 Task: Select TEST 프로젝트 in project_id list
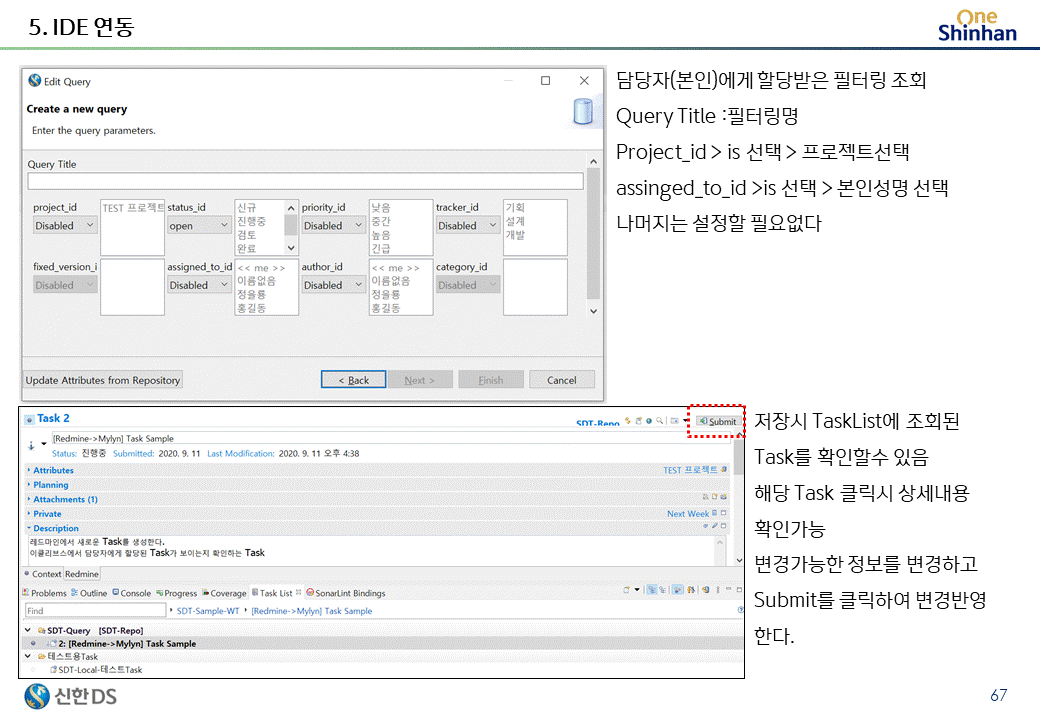133,208
